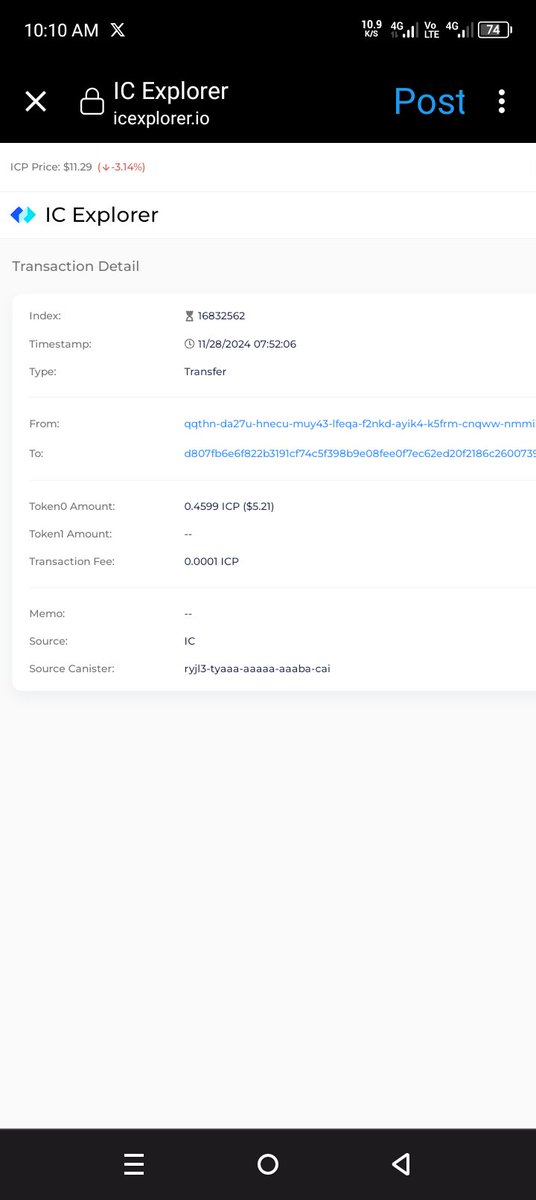536x1200 pixels.
Task: Tap the Android recent apps button
Action: (134, 1164)
